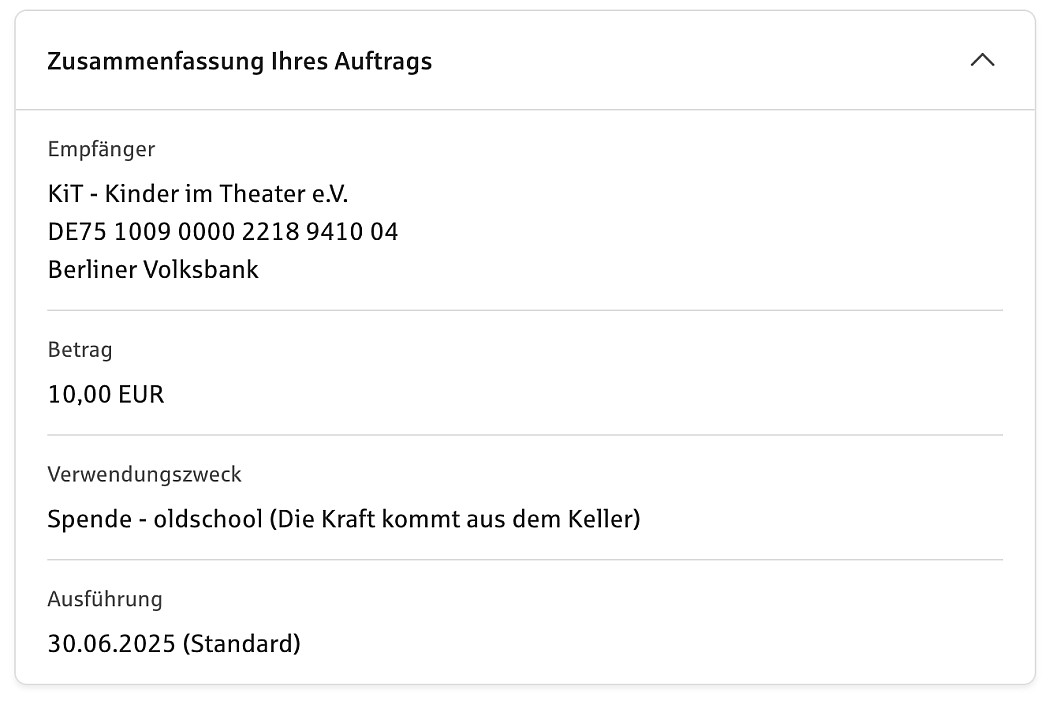Click the amount value '10,00'
The width and height of the screenshot is (1052, 705).
(x=79, y=394)
